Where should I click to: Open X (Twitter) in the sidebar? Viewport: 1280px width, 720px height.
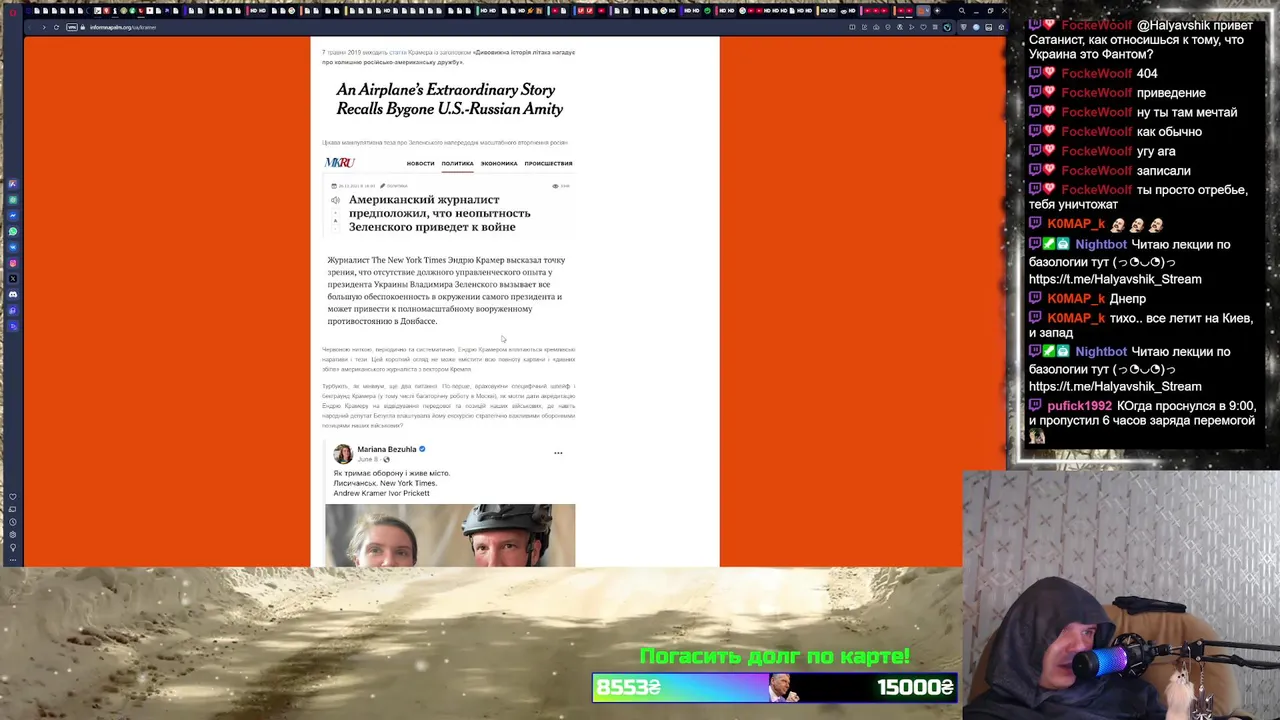pos(13,278)
